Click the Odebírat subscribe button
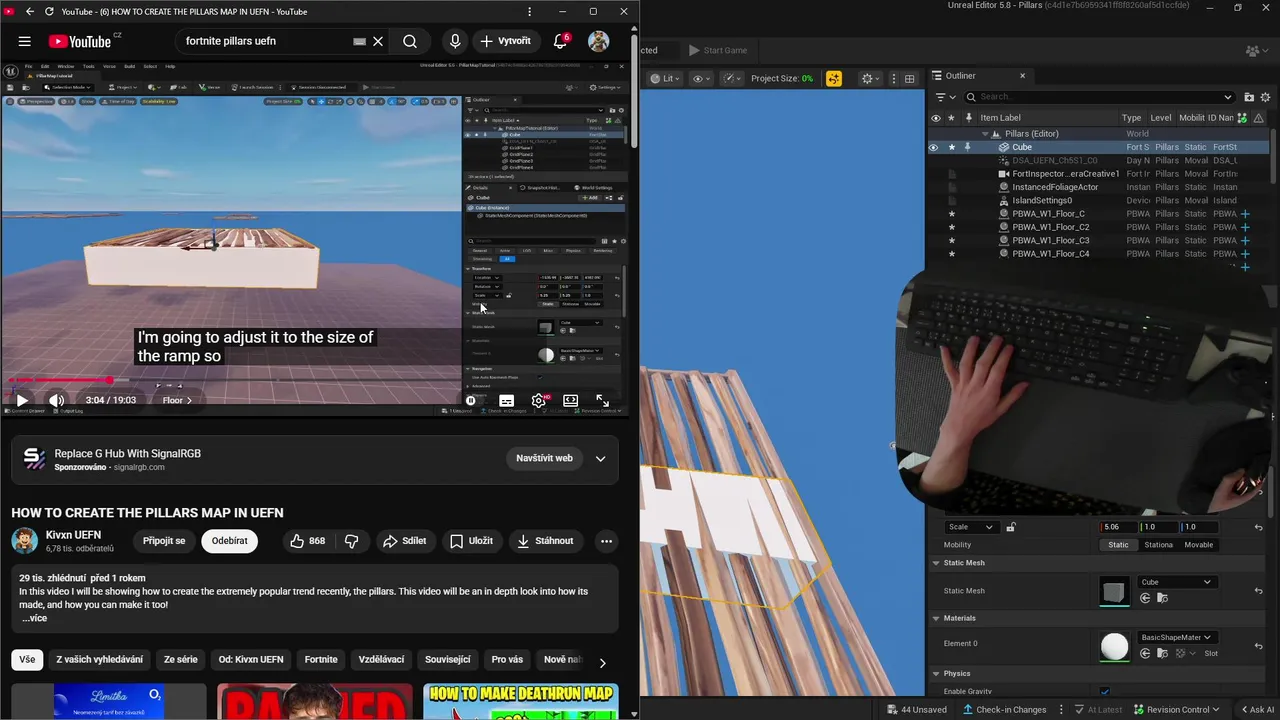Screen dimensions: 1280x720 tap(229, 541)
